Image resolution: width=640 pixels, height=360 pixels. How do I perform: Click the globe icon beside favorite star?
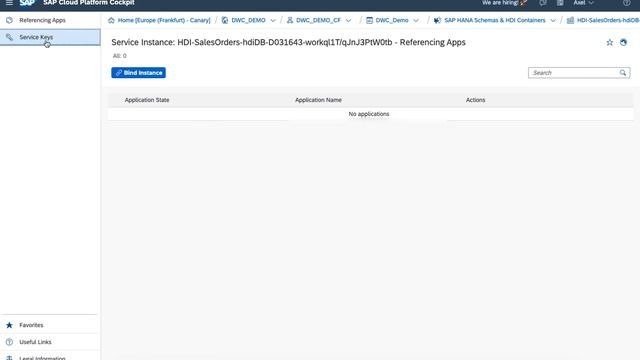point(623,42)
